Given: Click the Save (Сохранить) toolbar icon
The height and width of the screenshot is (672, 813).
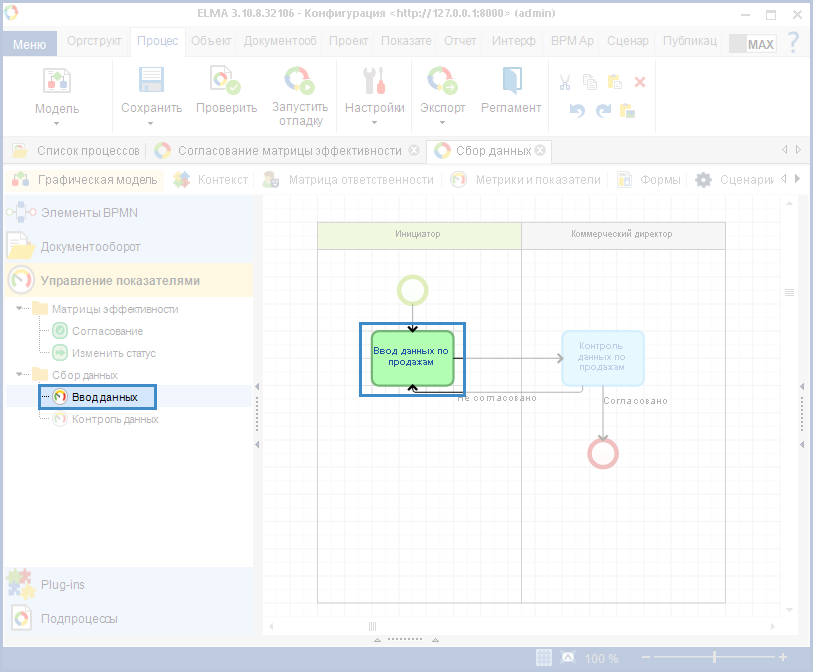Looking at the screenshot, I should 151,82.
